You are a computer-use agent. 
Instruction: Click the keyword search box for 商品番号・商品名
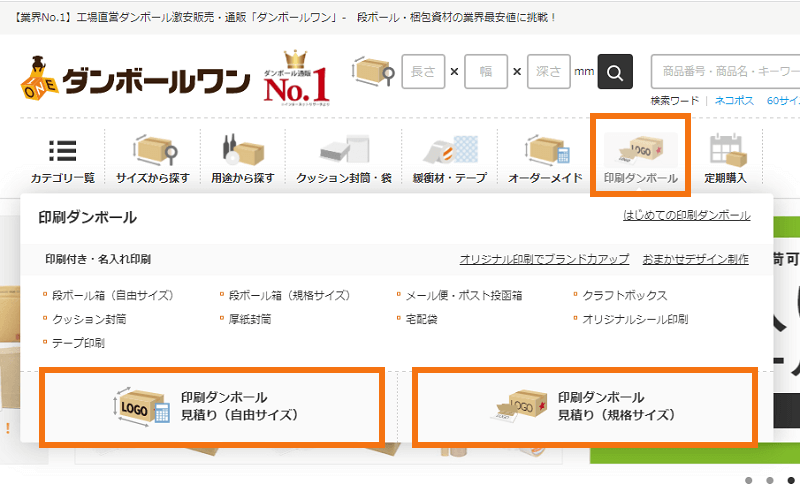[x=726, y=71]
